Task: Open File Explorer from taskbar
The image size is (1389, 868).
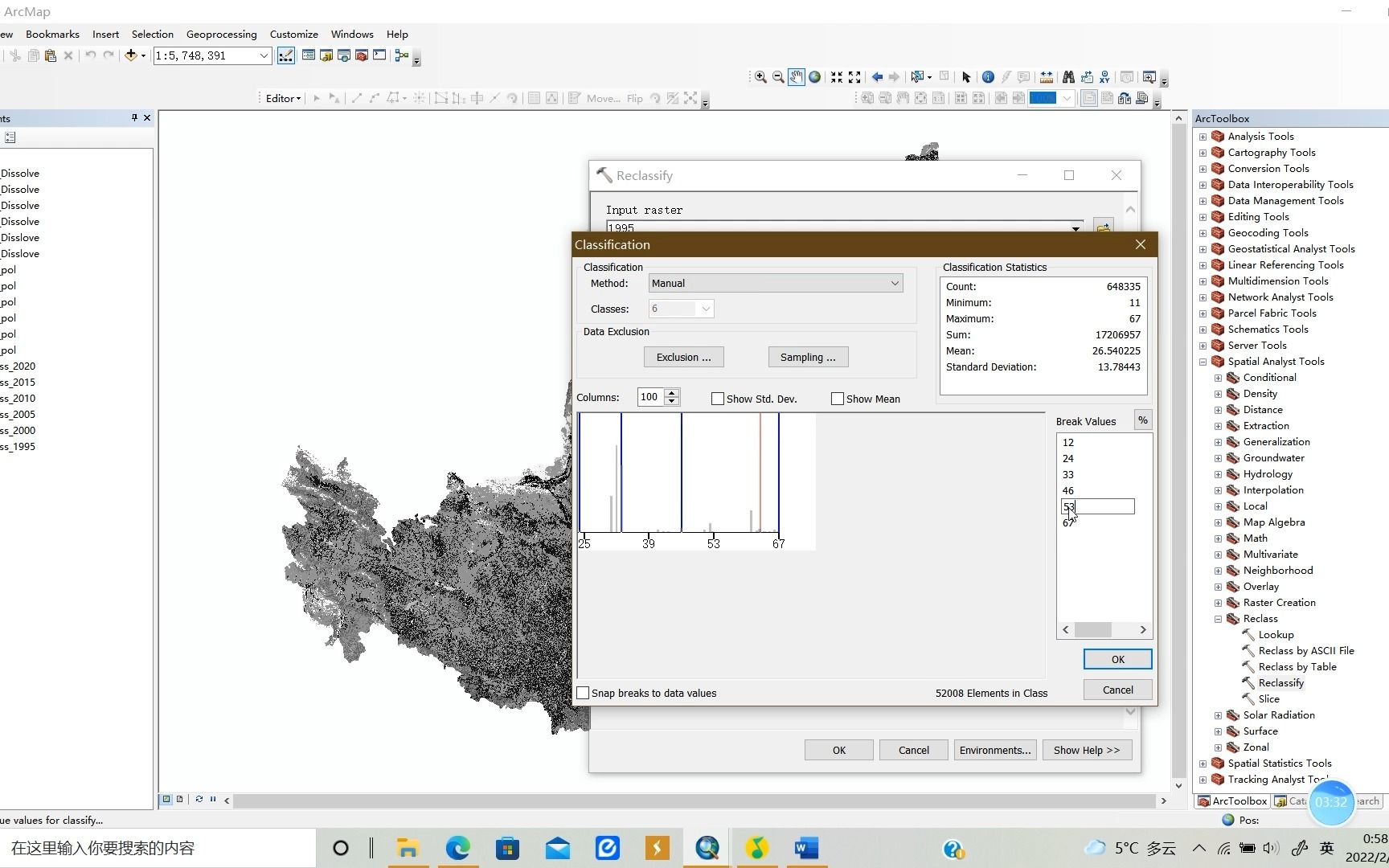Action: pyautogui.click(x=408, y=848)
